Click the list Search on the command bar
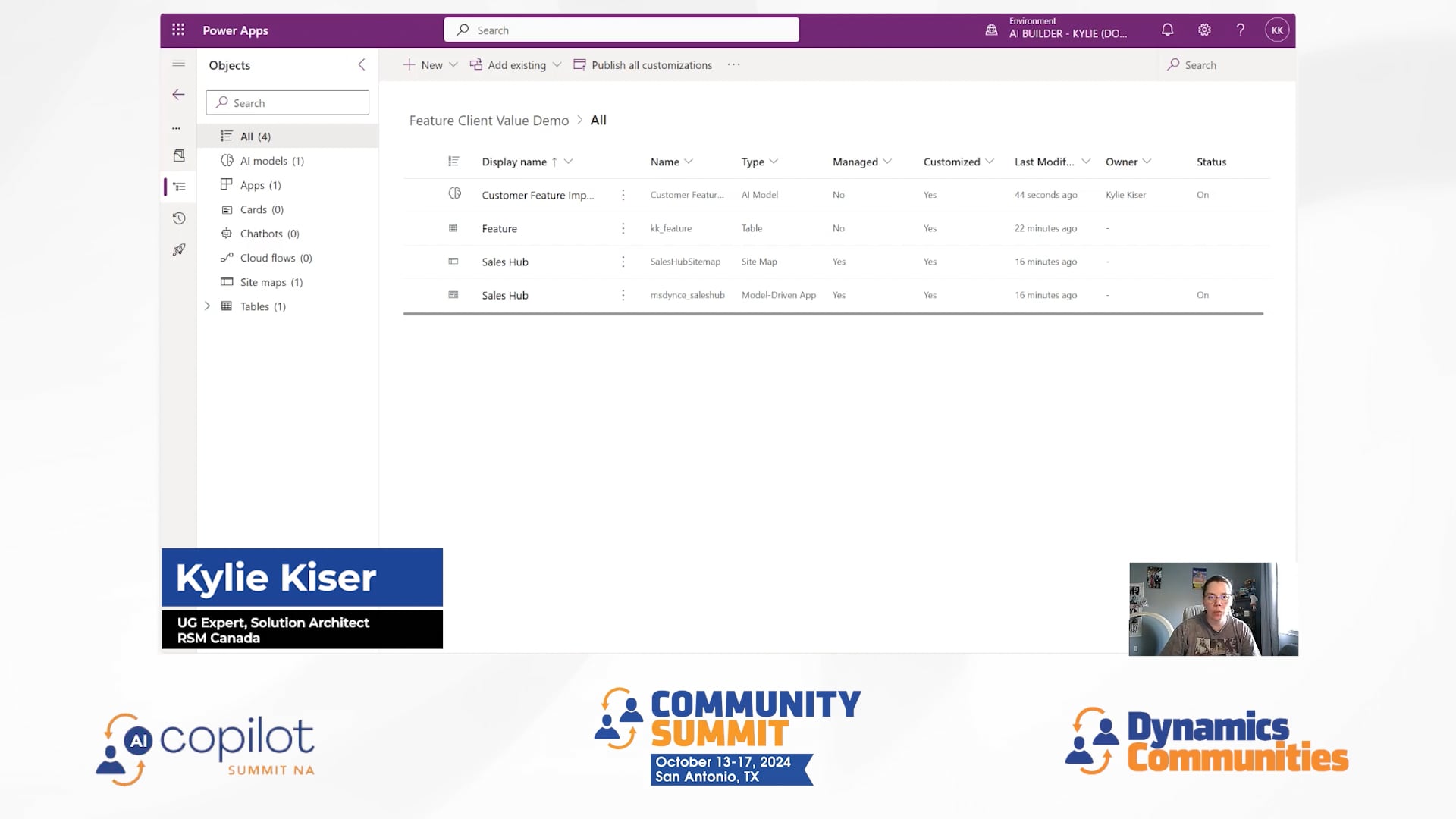This screenshot has height=819, width=1456. [1191, 65]
